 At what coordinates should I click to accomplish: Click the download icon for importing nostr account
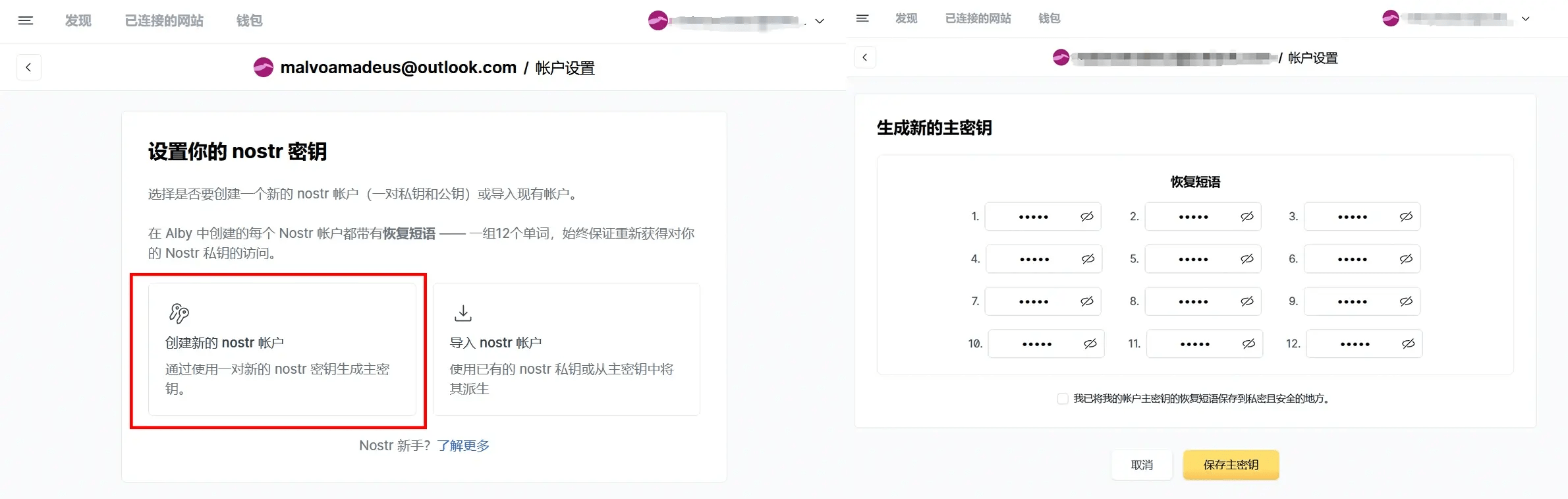point(463,313)
